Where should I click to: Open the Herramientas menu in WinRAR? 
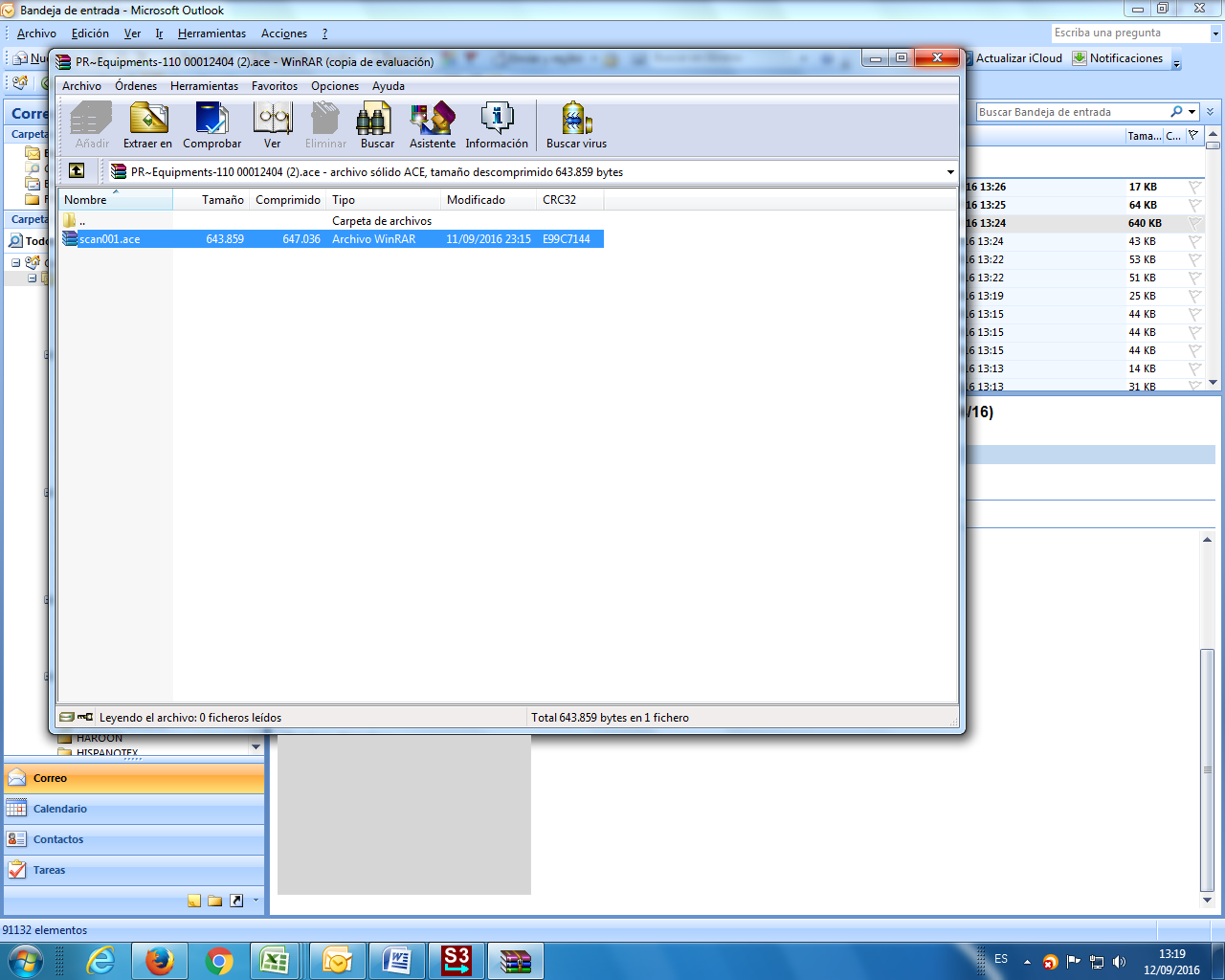(204, 86)
